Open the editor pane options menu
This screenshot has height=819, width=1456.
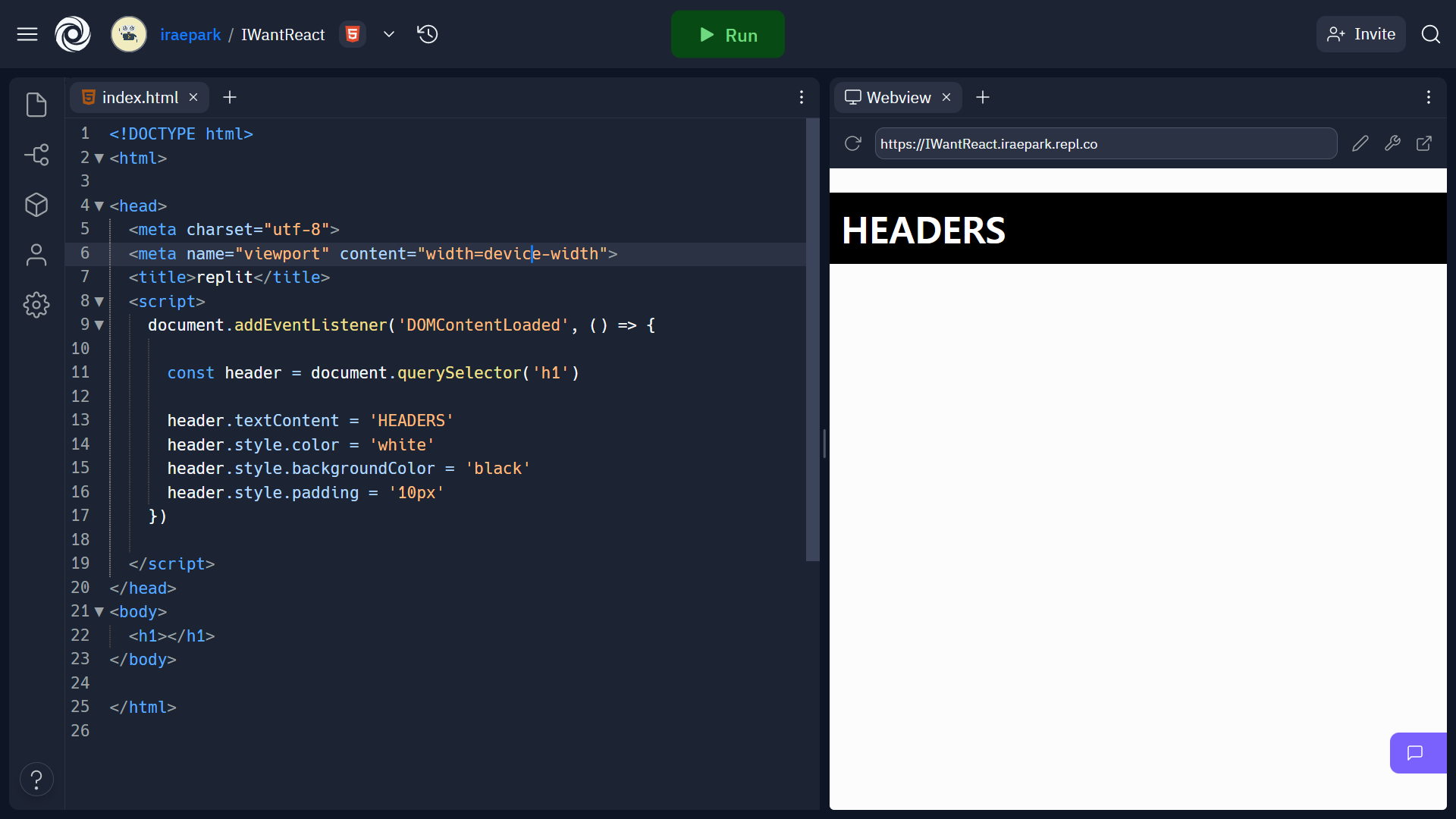pos(802,97)
